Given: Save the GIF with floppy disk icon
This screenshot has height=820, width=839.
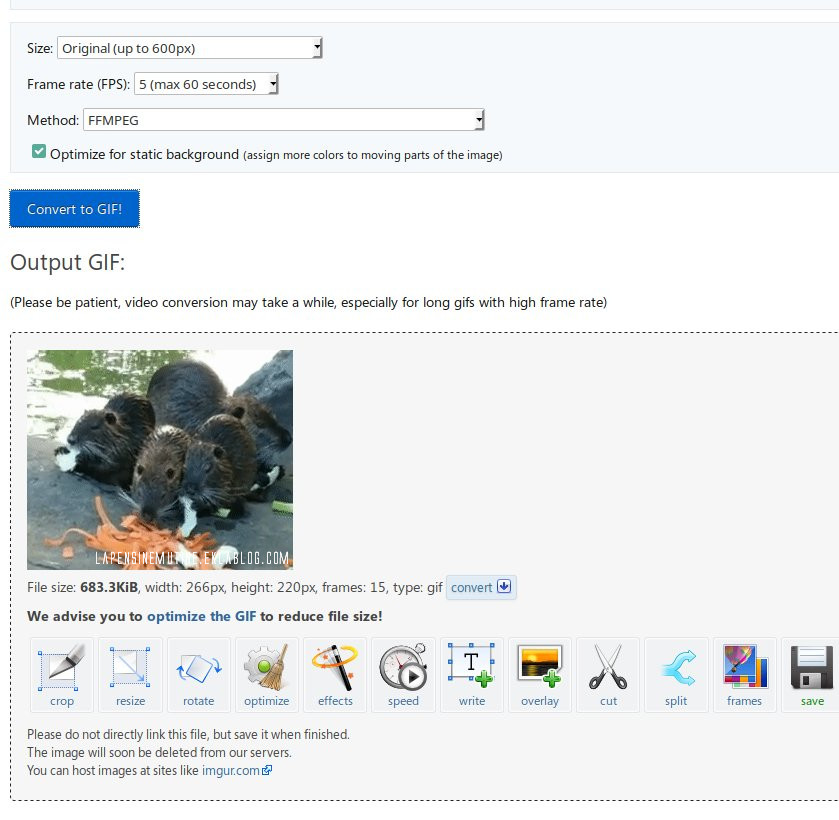Looking at the screenshot, I should pos(812,674).
